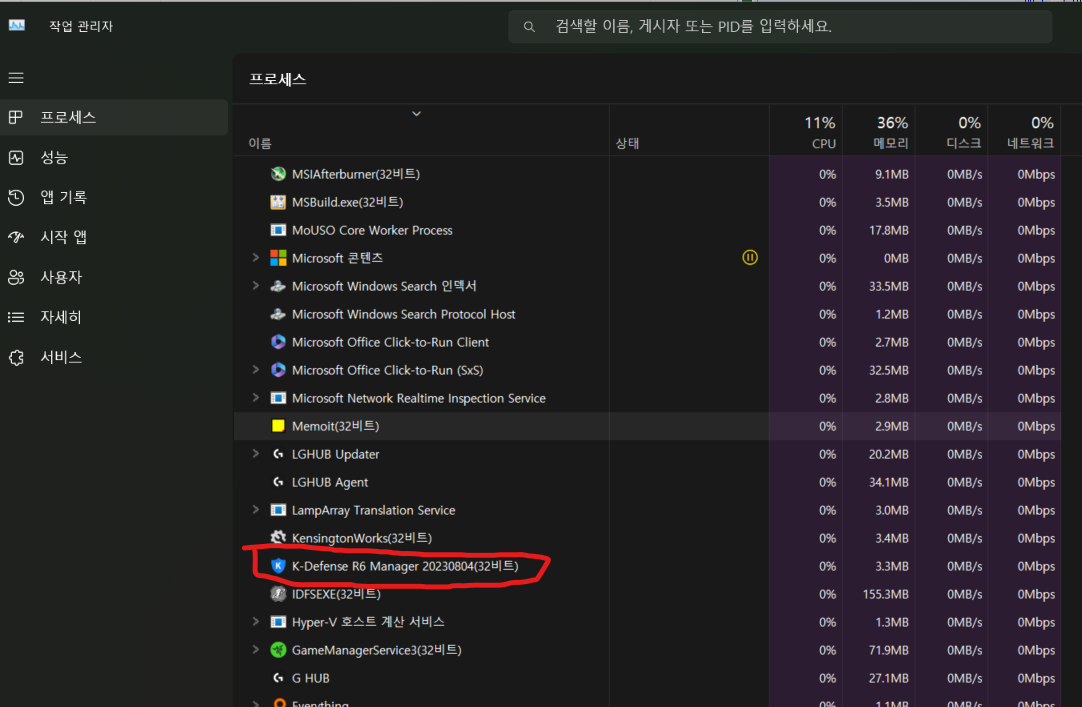Click the LampArray Translation Service icon
This screenshot has height=707, width=1082.
[278, 510]
